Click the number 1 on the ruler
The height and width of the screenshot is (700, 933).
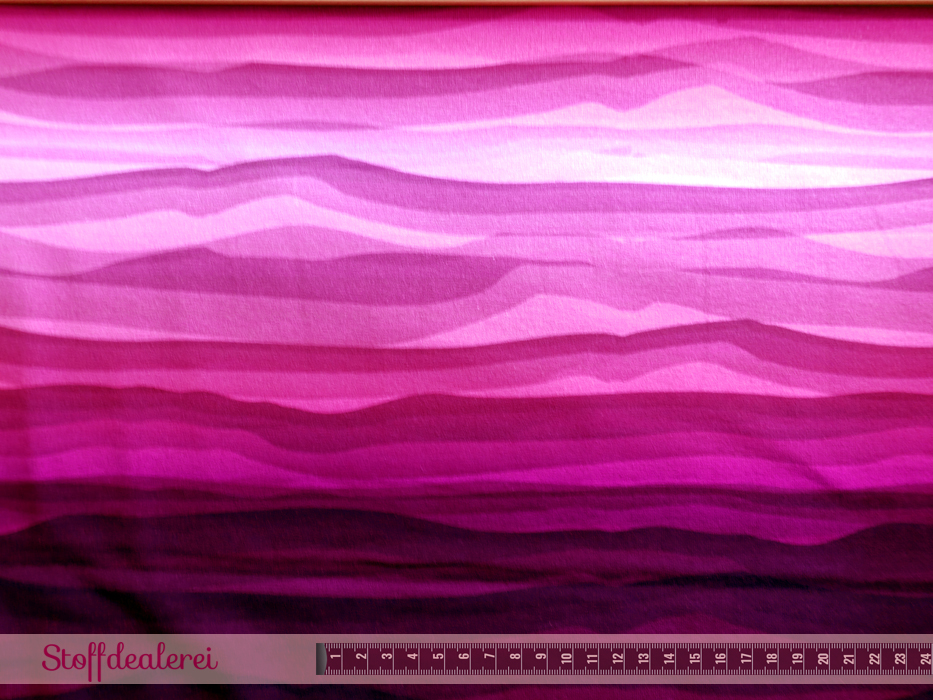(x=336, y=658)
